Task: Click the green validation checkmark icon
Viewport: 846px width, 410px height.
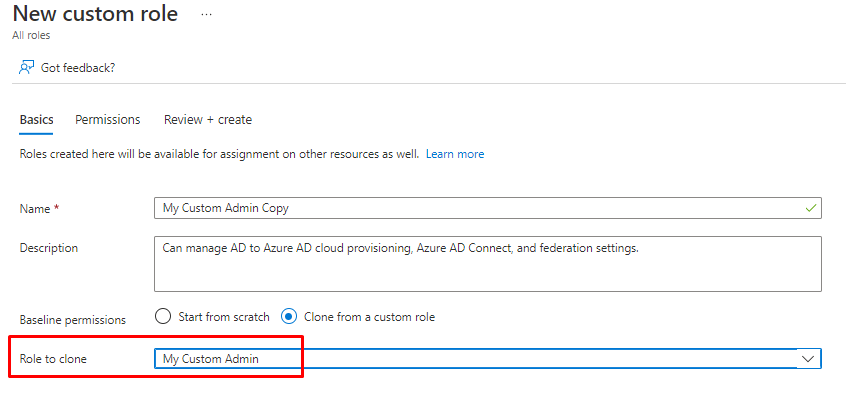Action: pos(811,208)
